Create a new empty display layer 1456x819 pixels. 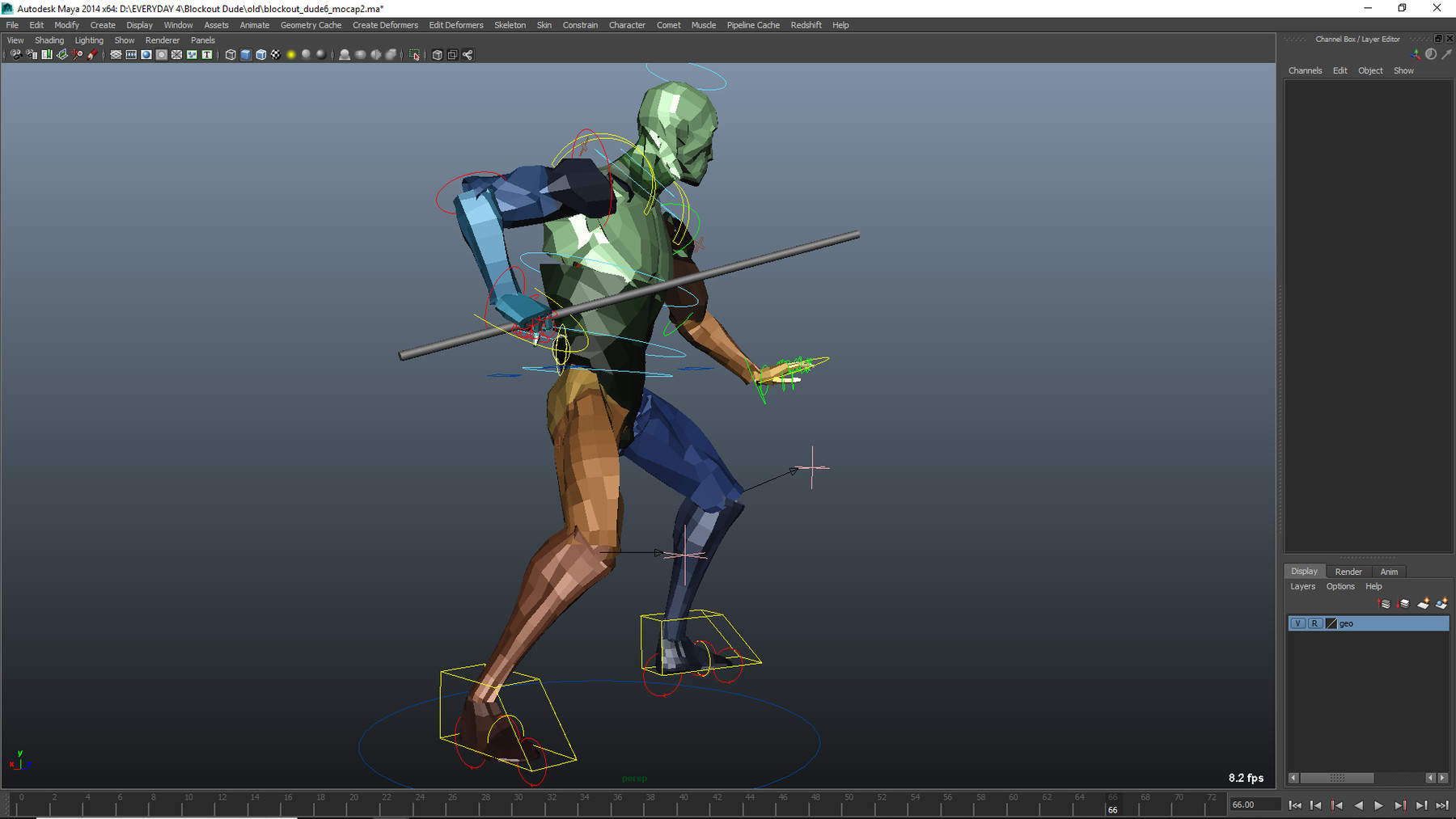[x=1422, y=603]
